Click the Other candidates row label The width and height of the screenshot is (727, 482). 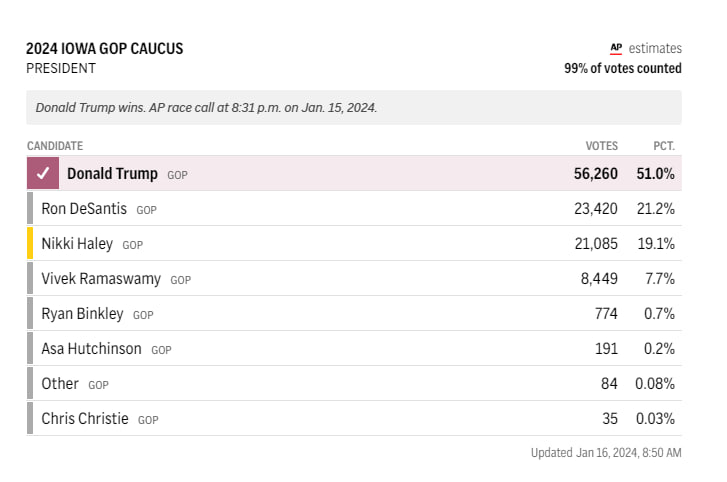60,384
